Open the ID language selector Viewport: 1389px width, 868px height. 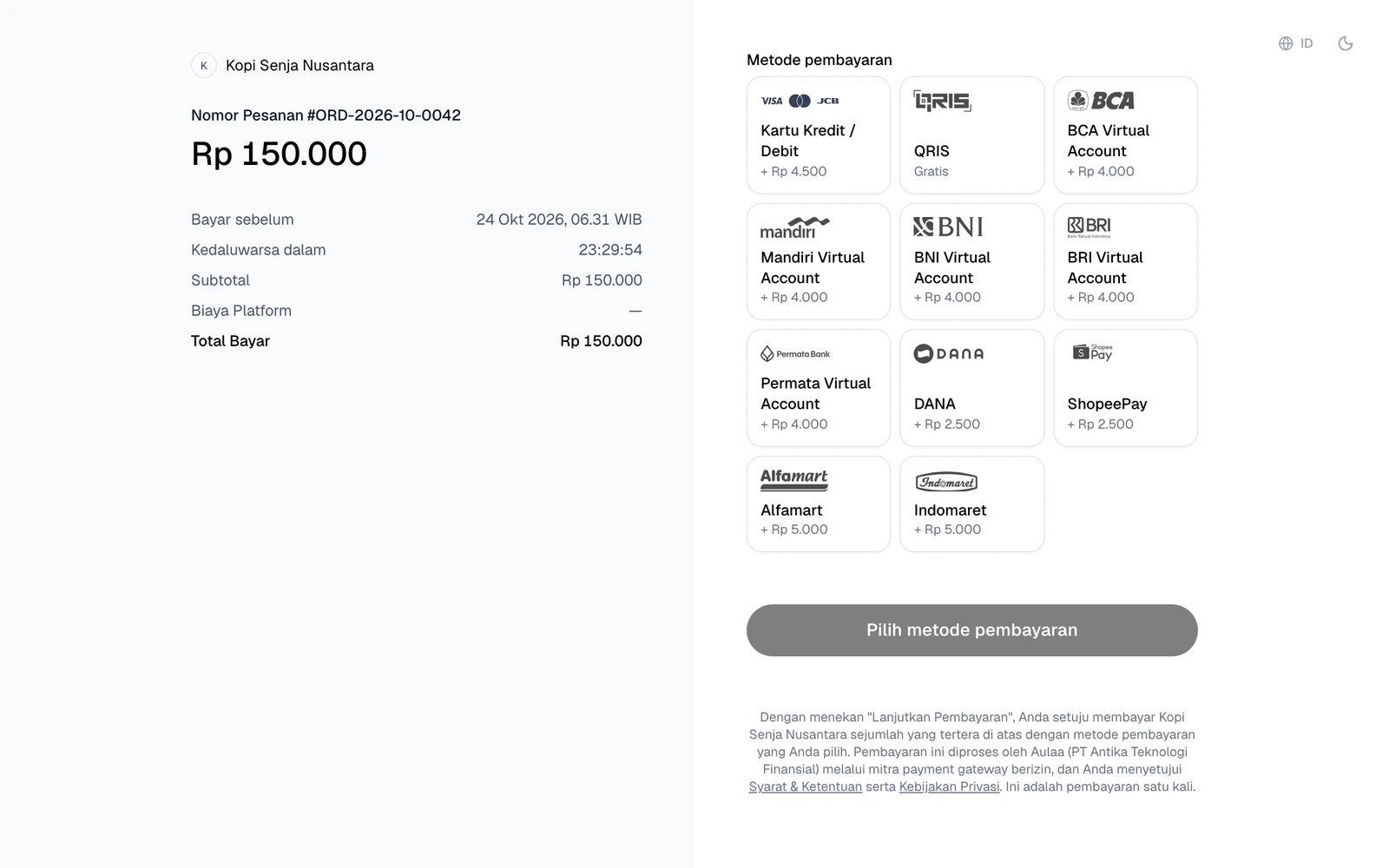(x=1295, y=43)
